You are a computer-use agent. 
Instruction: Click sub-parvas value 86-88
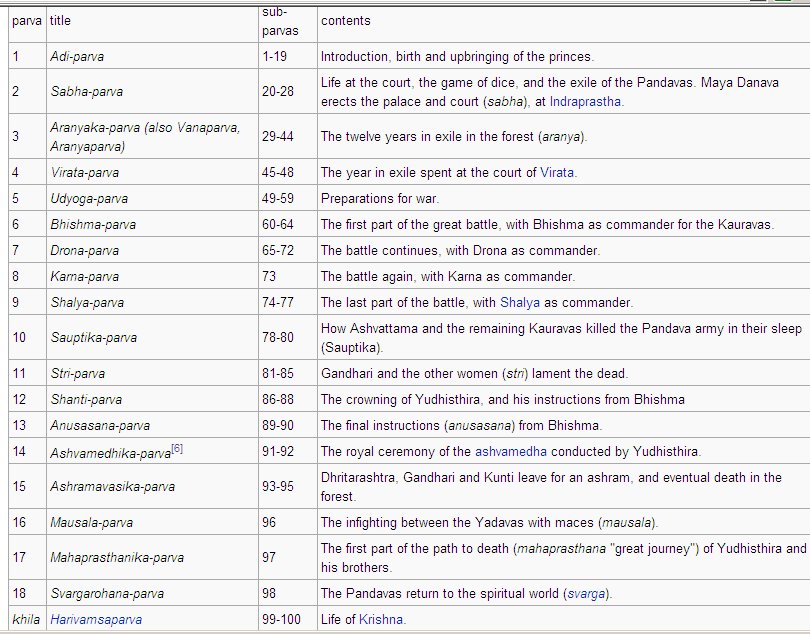click(x=277, y=399)
